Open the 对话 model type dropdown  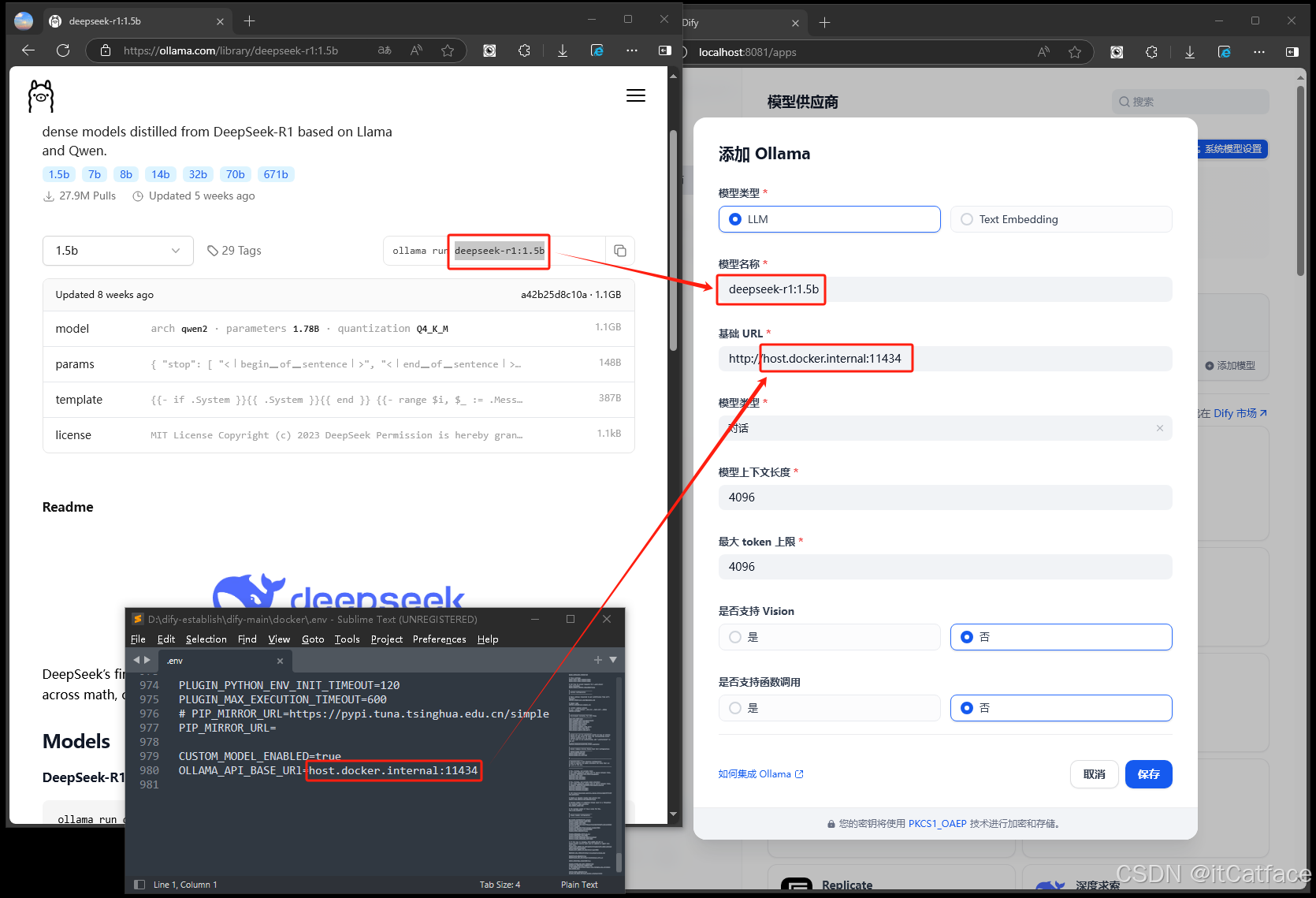(x=945, y=428)
